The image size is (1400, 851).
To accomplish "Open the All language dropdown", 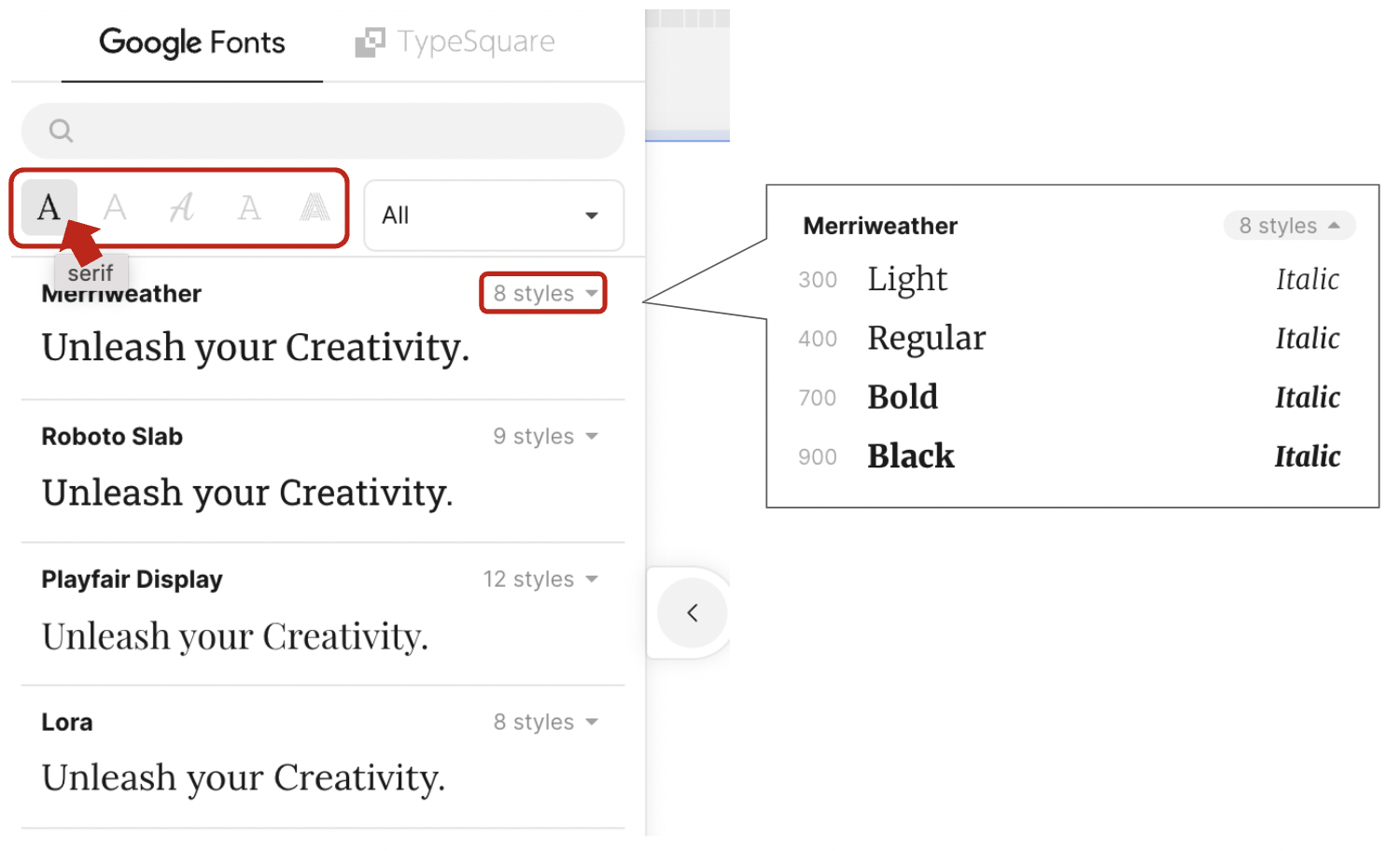I will point(494,216).
